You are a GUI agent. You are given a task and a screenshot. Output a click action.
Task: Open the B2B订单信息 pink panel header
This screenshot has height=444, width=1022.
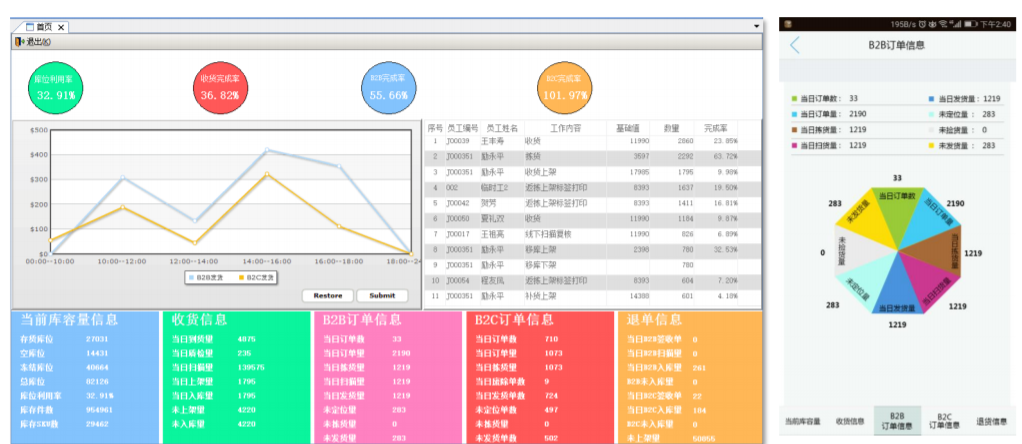[x=362, y=319]
